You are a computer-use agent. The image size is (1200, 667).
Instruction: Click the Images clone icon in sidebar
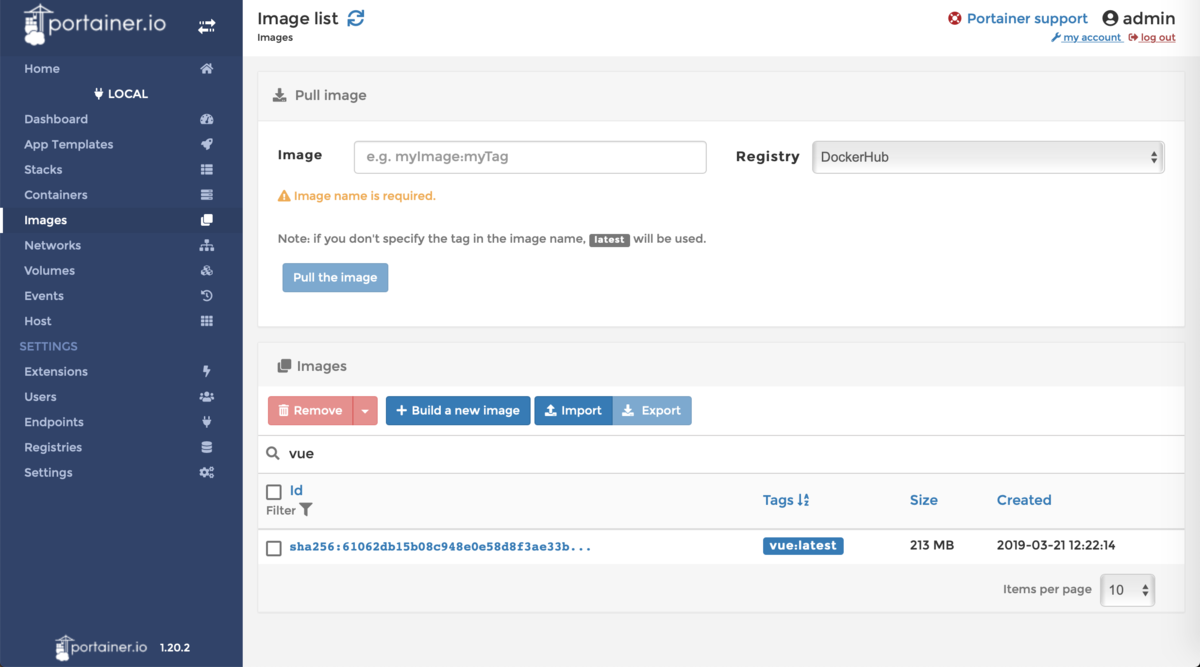pyautogui.click(x=206, y=220)
